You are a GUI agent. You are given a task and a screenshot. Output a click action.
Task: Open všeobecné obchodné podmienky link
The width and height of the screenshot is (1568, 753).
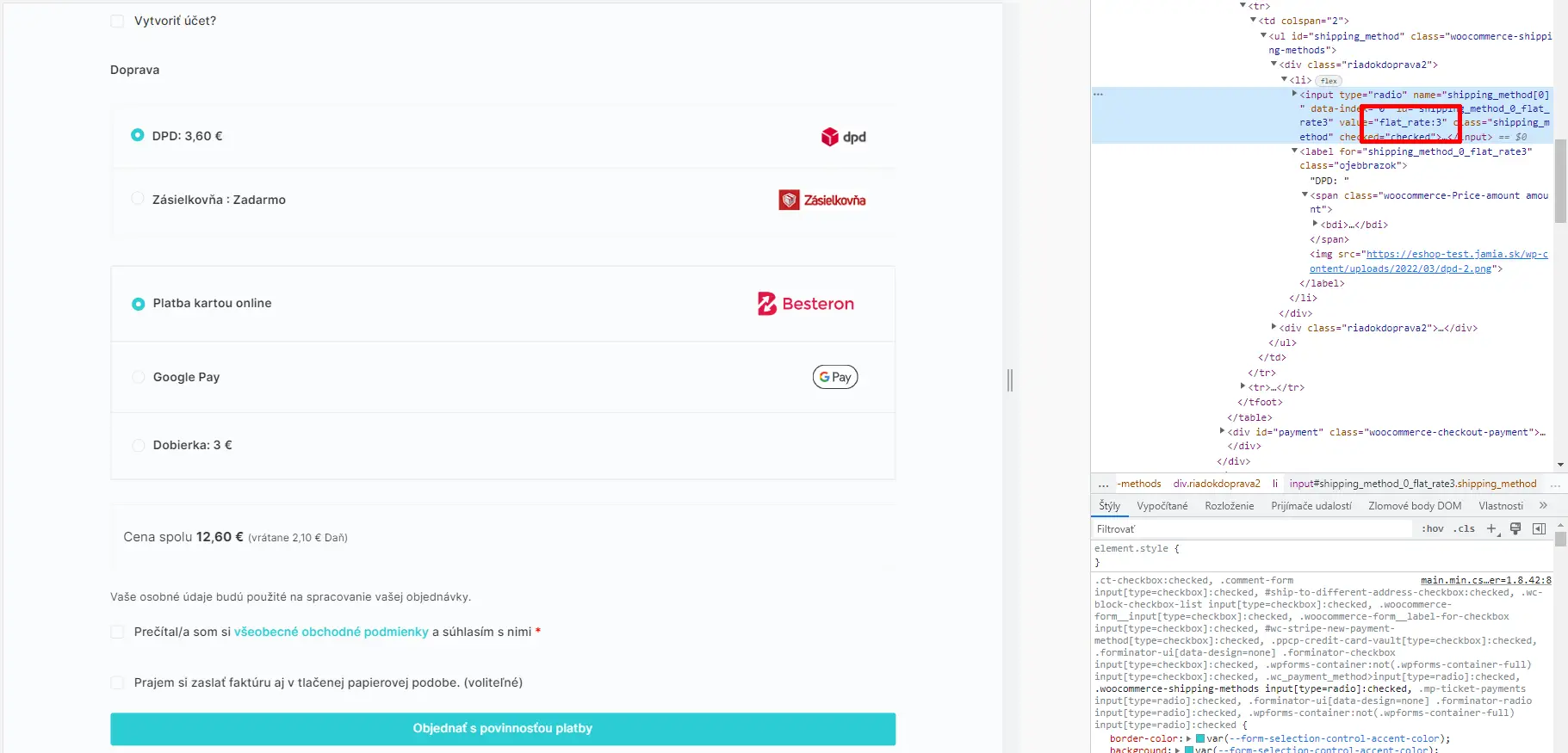tap(332, 632)
